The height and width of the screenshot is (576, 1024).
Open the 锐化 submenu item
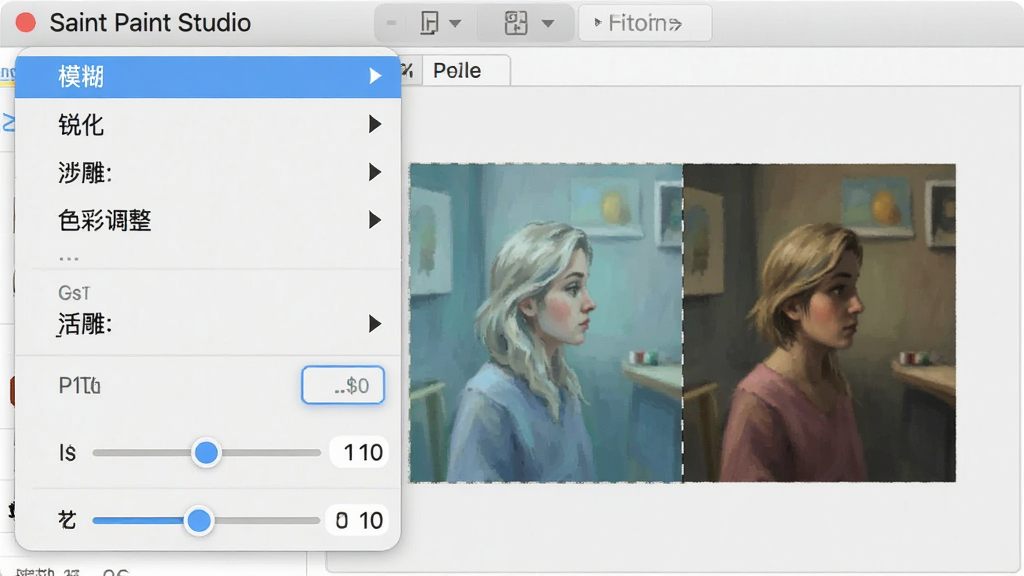208,124
